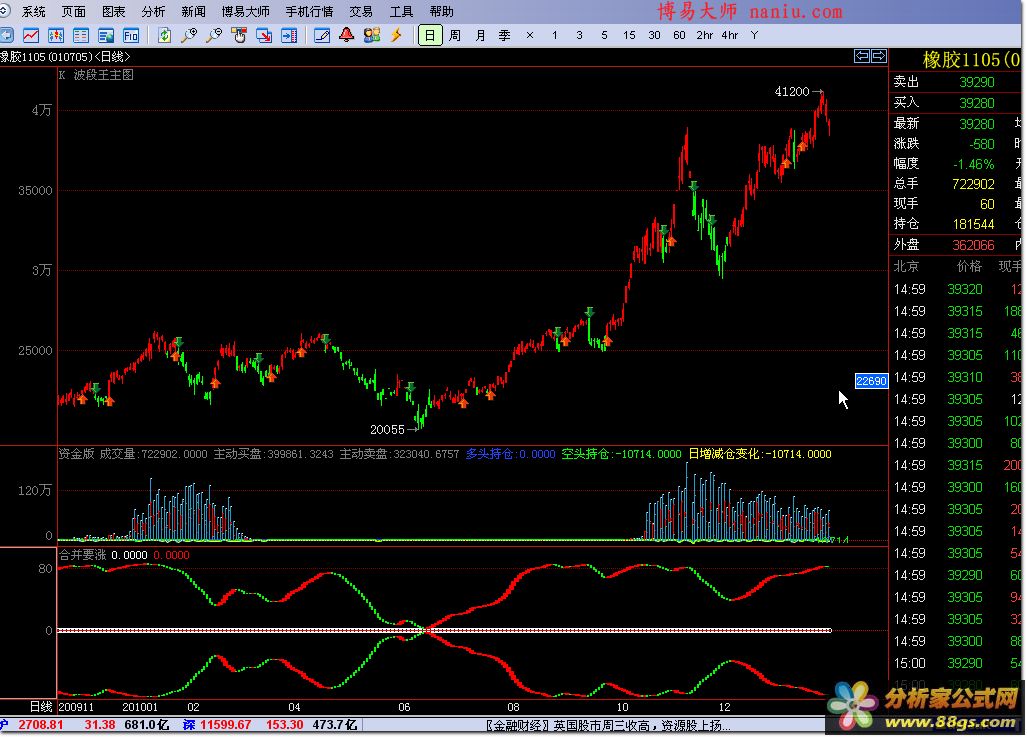Viewport: 1027px width, 737px height.
Task: Click 总手 value 722902
Action: pyautogui.click(x=973, y=184)
